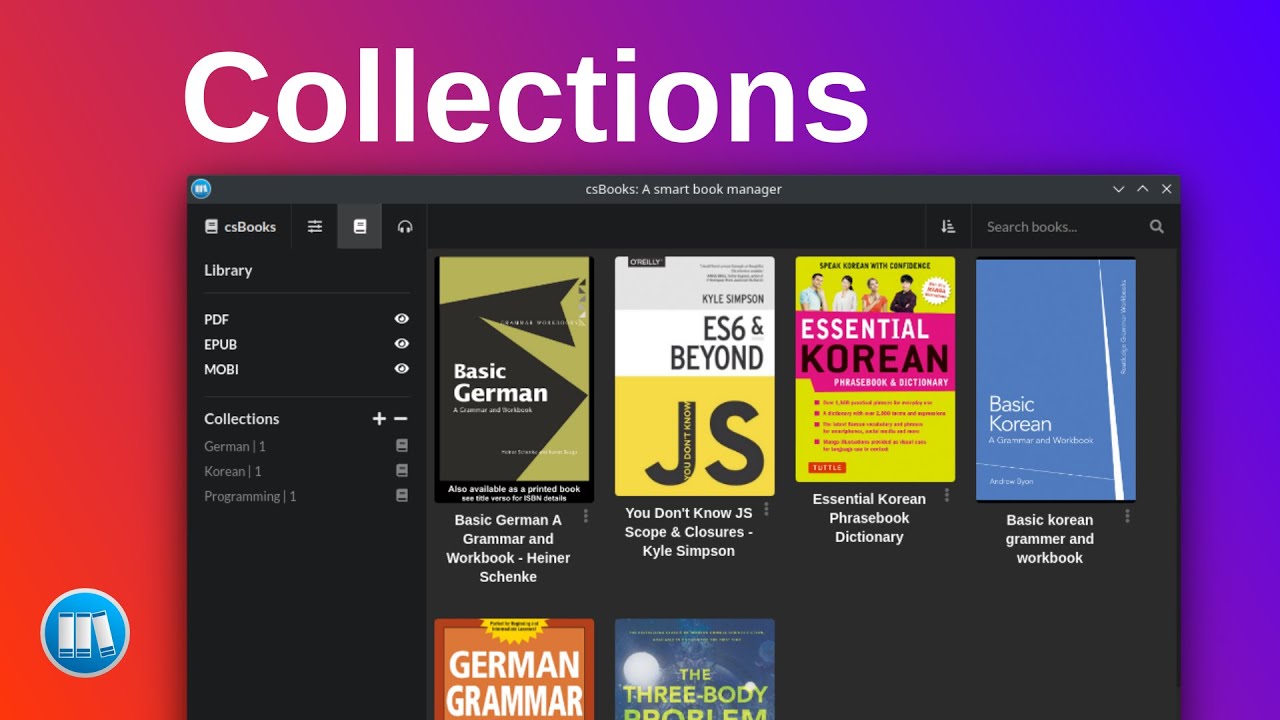
Task: Open options menu for Essential Korean Phrasebook
Action: (947, 495)
